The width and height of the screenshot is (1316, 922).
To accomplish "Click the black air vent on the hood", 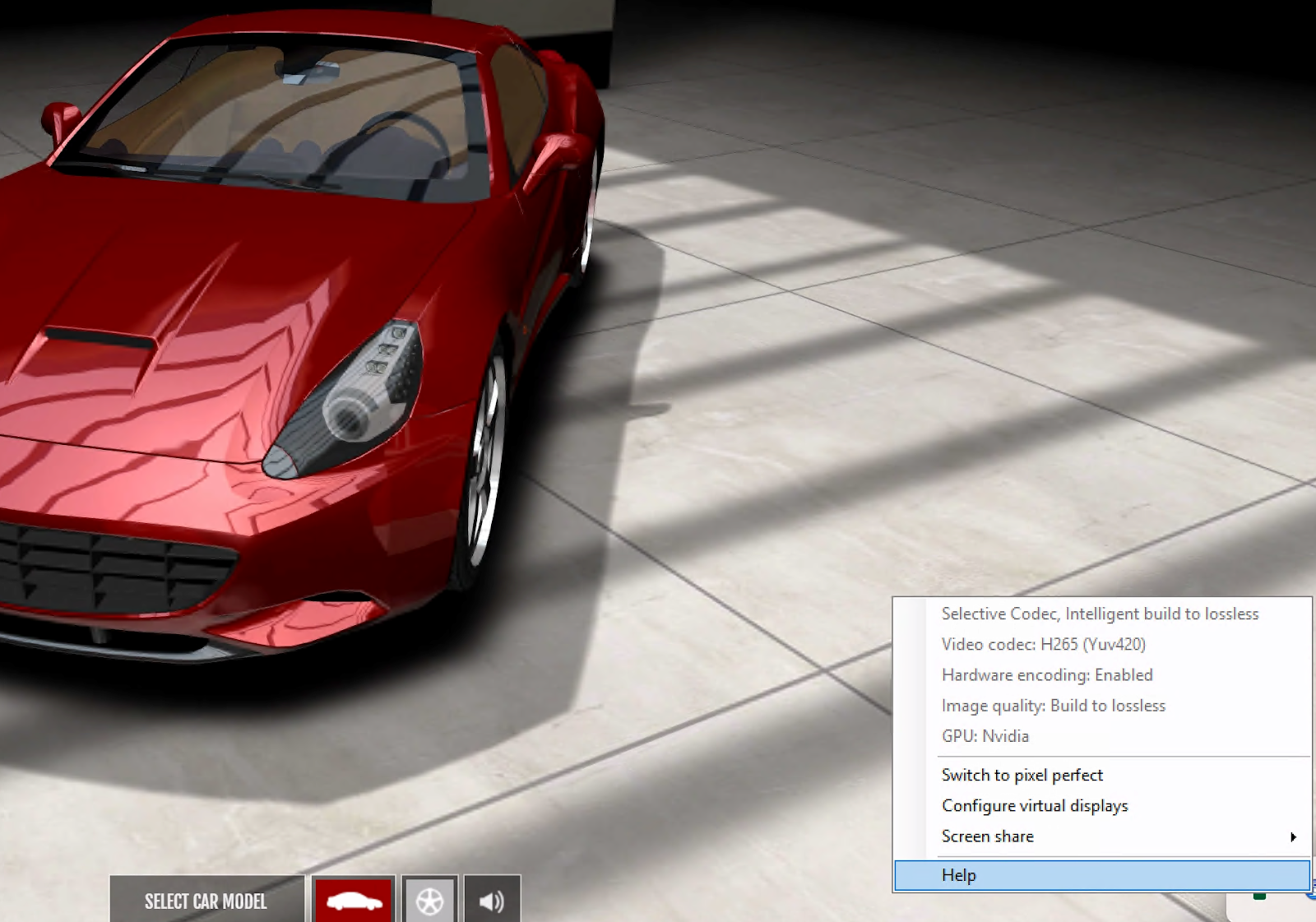I will pos(99,337).
